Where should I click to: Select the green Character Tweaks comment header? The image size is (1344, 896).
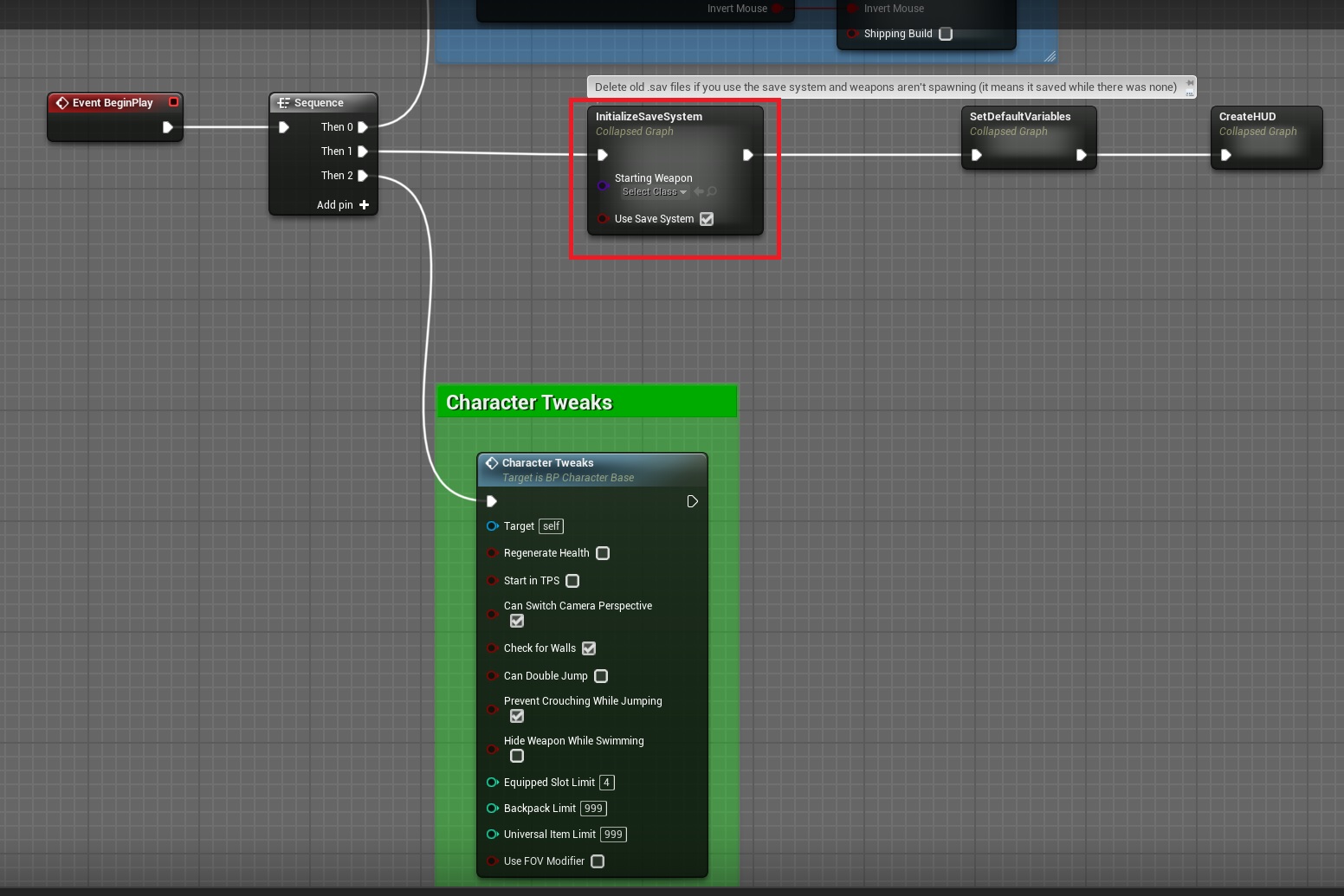tap(586, 403)
